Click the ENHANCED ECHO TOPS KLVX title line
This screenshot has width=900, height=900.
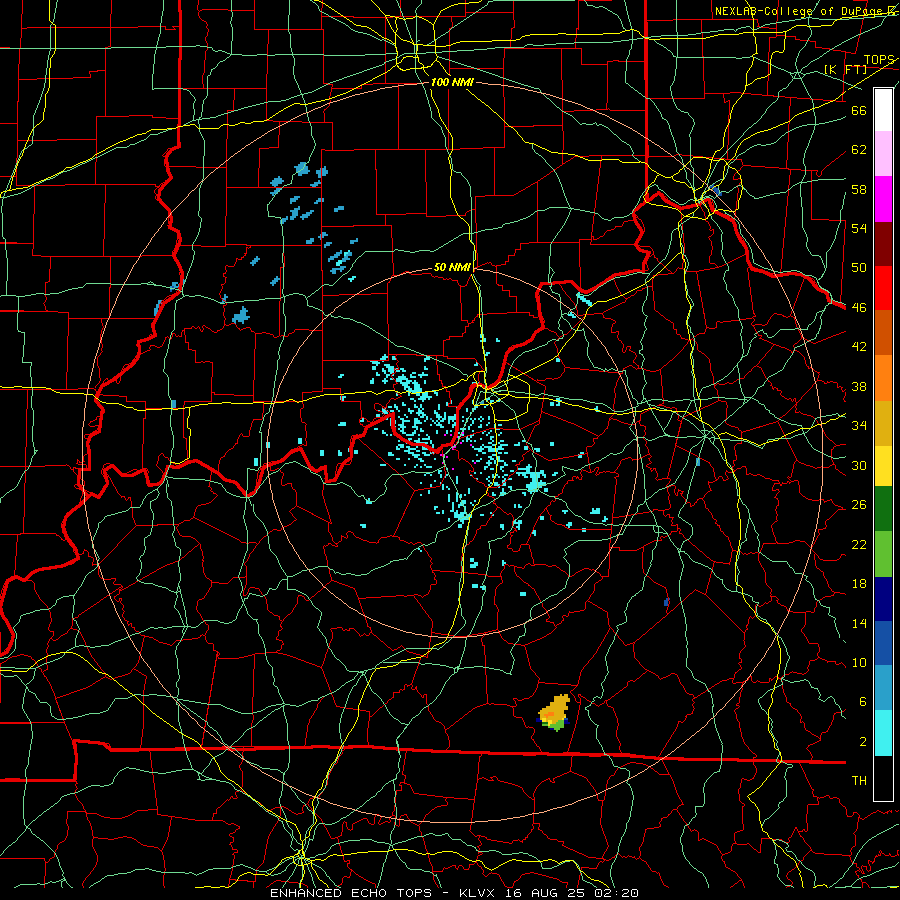coord(454,893)
